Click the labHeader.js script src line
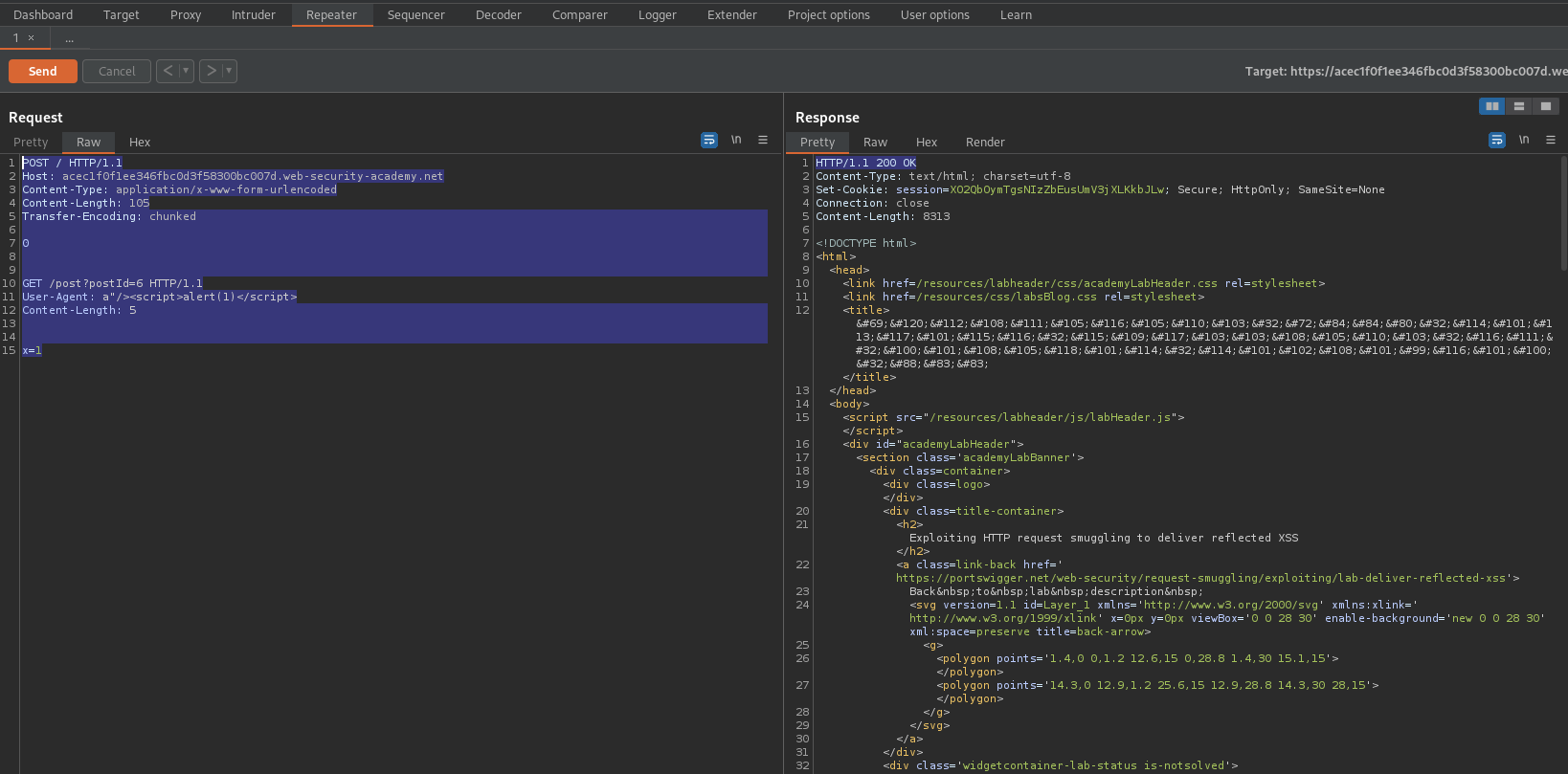This screenshot has height=774, width=1568. tap(1014, 417)
